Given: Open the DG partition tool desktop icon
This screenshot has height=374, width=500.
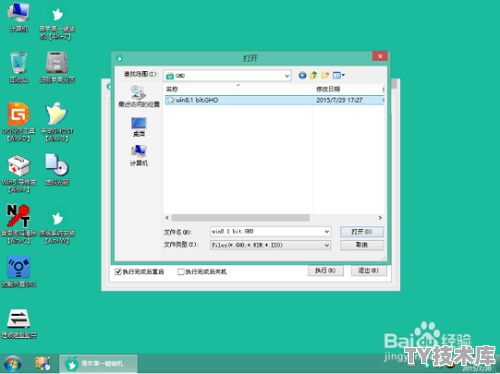Looking at the screenshot, I should pyautogui.click(x=19, y=122).
